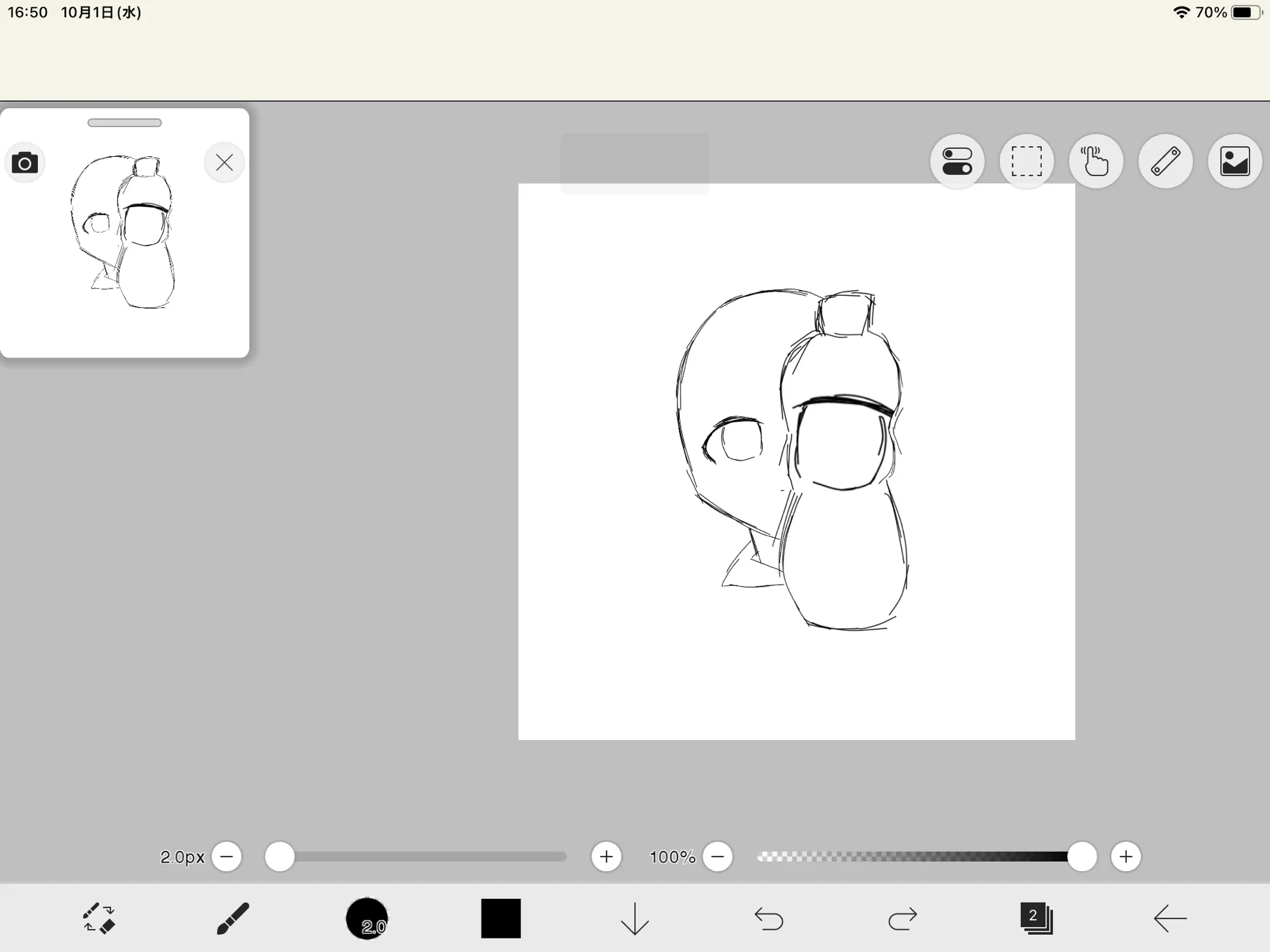Increase opacity with plus button
The image size is (1270, 952).
1126,857
